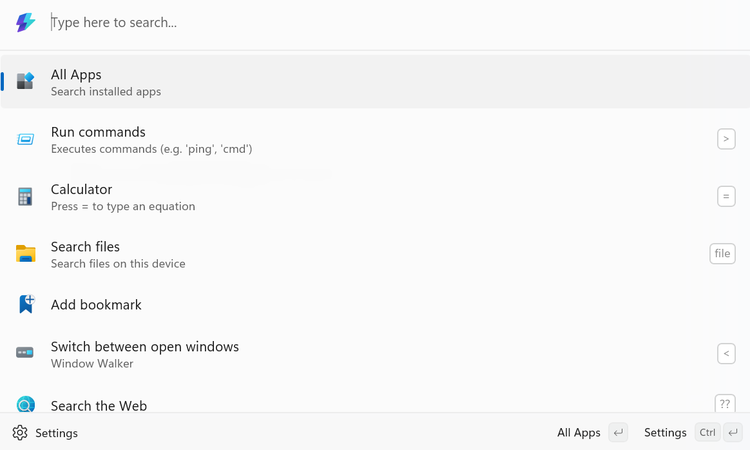Open the All Apps list entry
The image size is (750, 450).
click(x=375, y=81)
